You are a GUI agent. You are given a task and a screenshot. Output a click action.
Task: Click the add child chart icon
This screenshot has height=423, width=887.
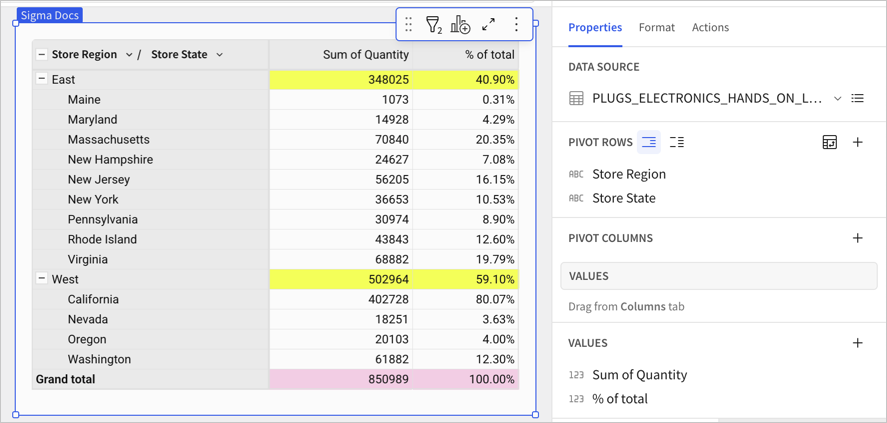[x=460, y=24]
